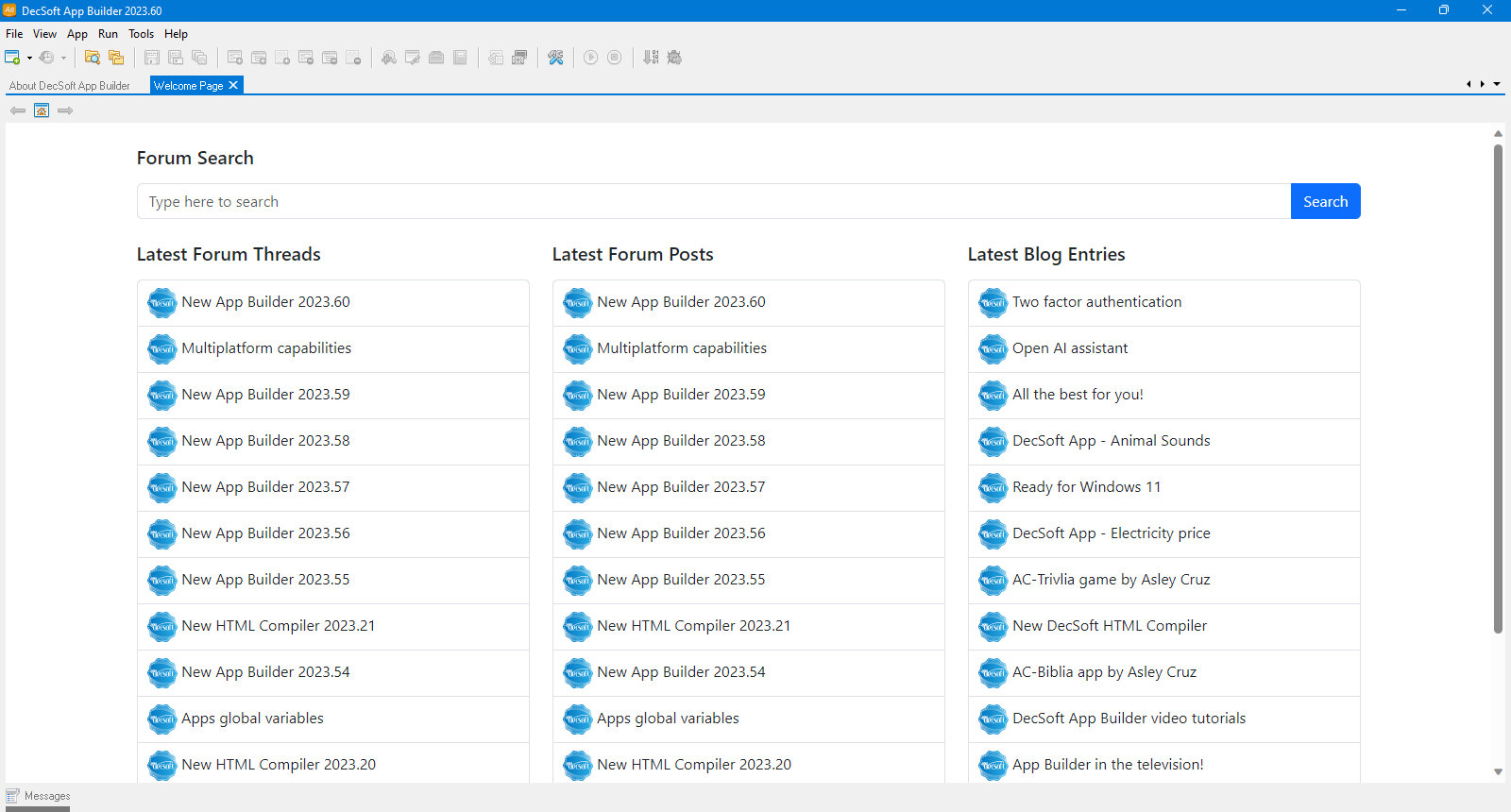Click the Run play toolbar button
The height and width of the screenshot is (812, 1511).
point(590,58)
